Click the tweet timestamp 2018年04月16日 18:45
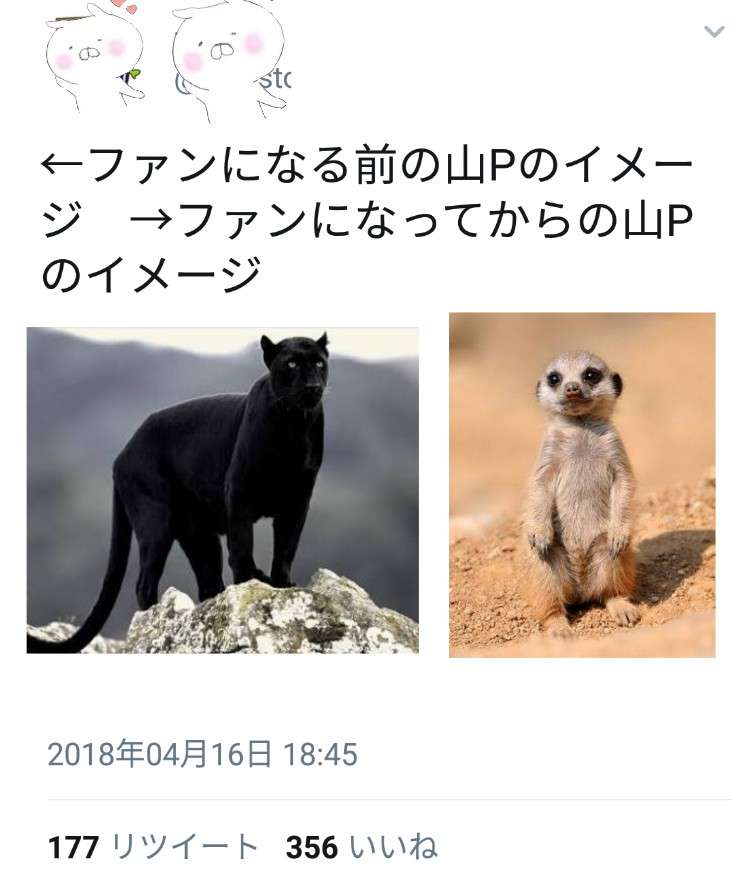756x887 pixels. point(203,754)
